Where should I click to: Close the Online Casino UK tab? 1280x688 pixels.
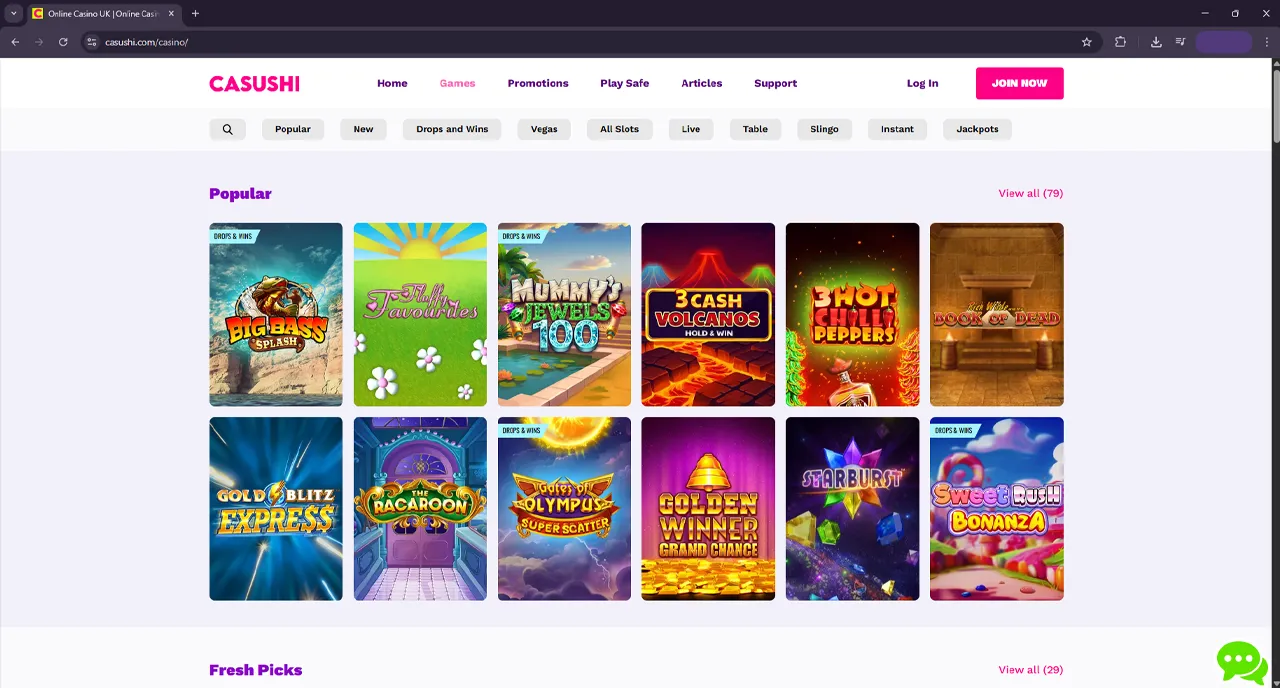click(x=171, y=14)
